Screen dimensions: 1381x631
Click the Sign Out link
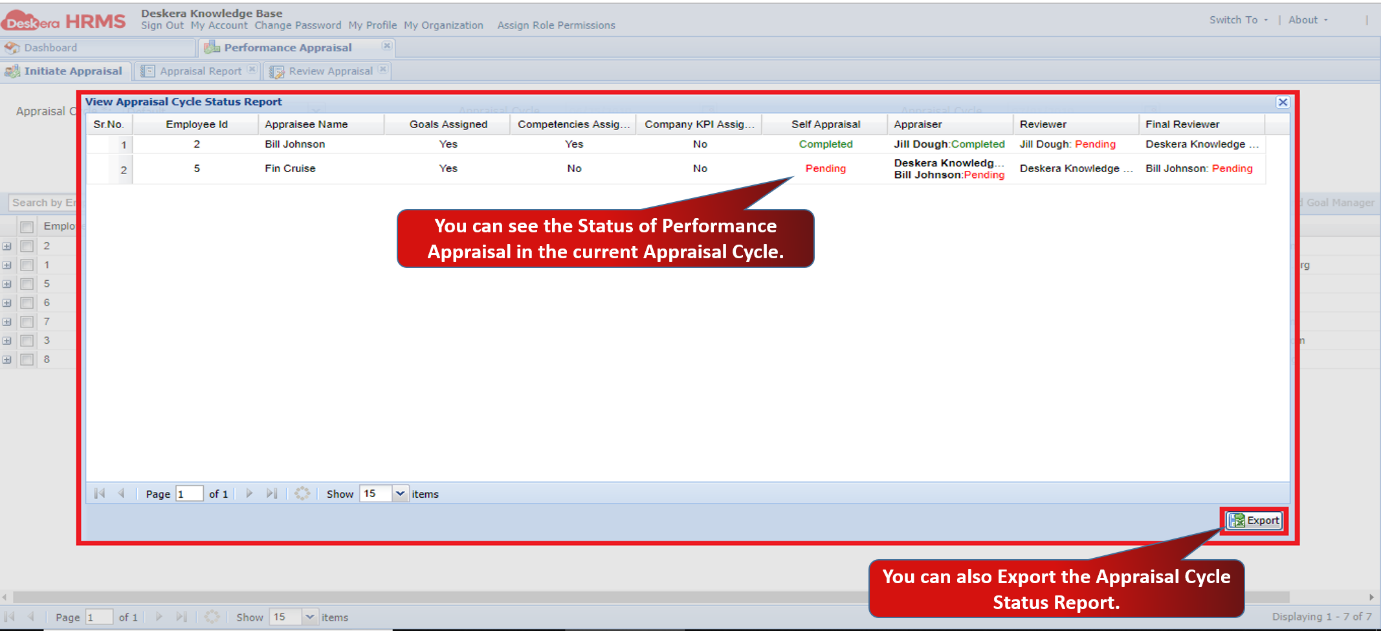coord(162,25)
